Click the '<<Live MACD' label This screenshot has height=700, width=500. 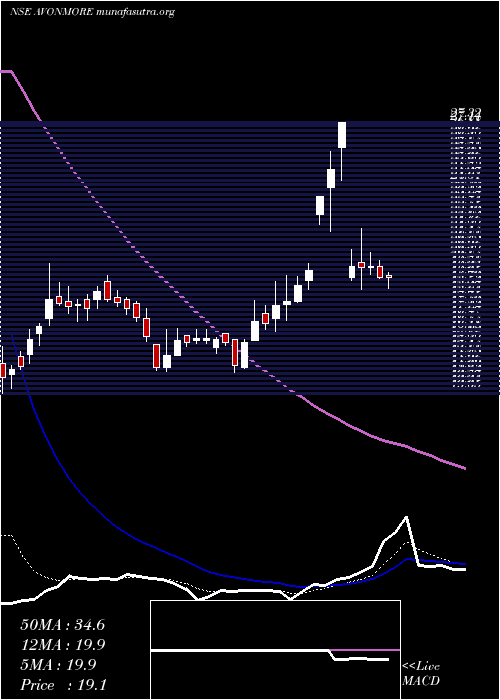421,674
